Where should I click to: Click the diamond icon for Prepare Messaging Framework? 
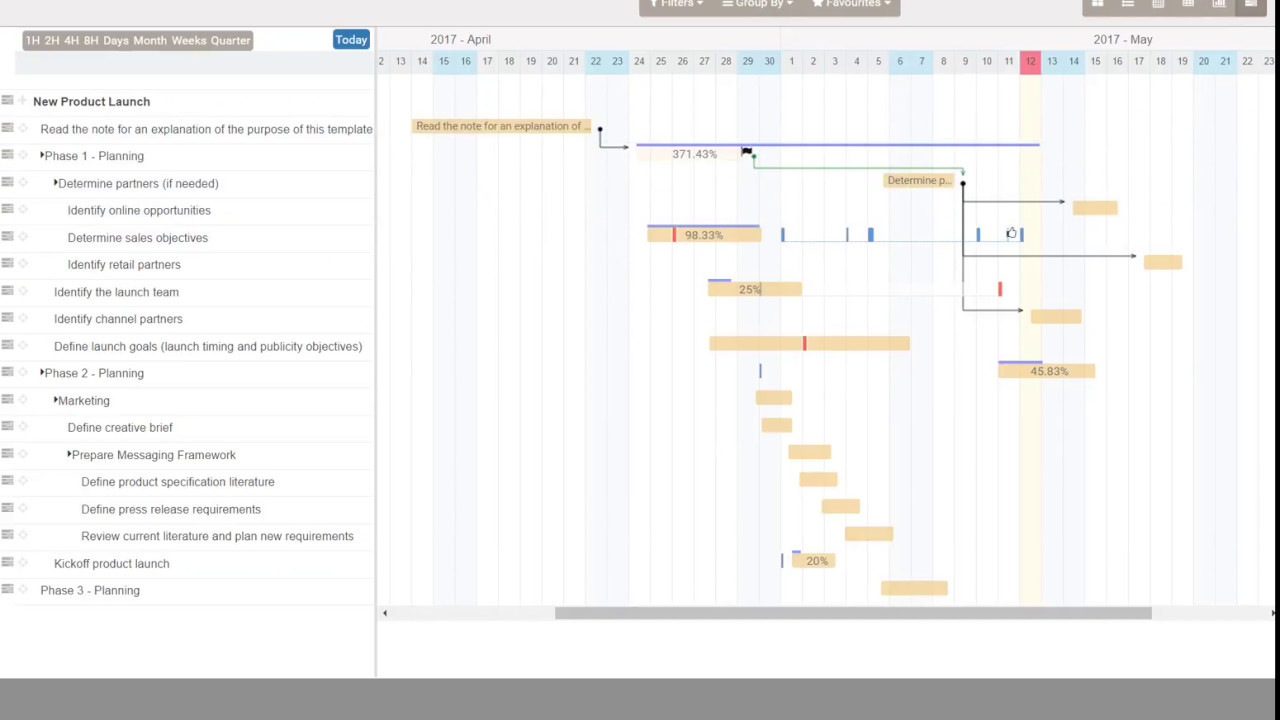23,454
